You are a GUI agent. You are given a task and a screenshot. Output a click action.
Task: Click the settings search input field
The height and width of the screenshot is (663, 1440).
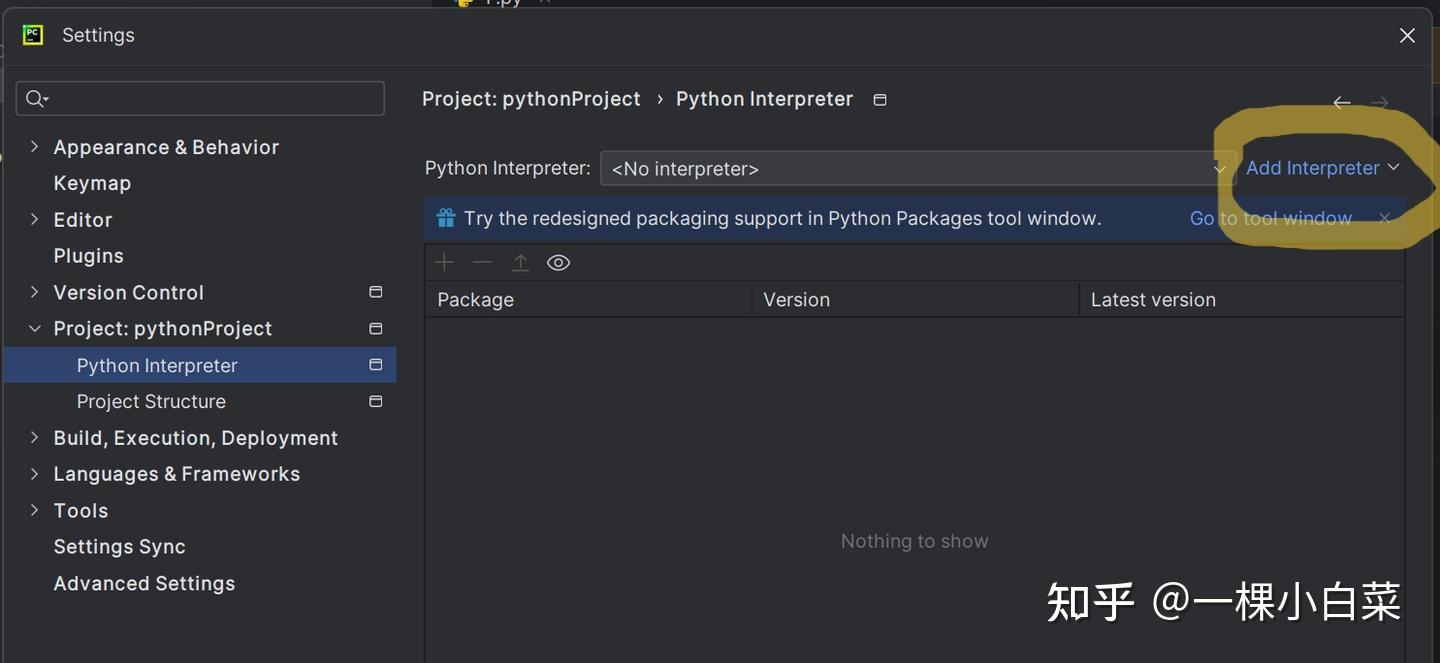[200, 98]
